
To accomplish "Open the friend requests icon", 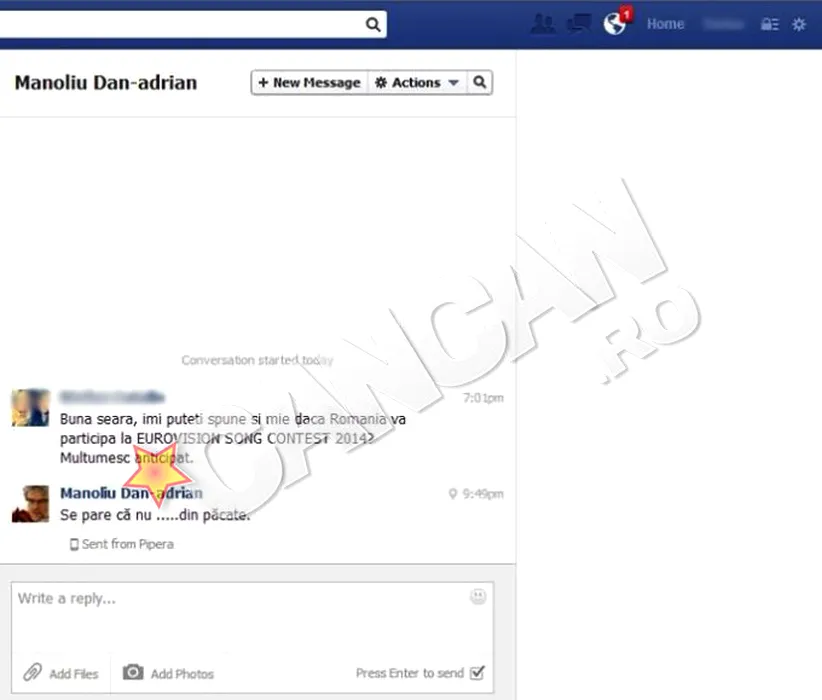I will [x=543, y=24].
